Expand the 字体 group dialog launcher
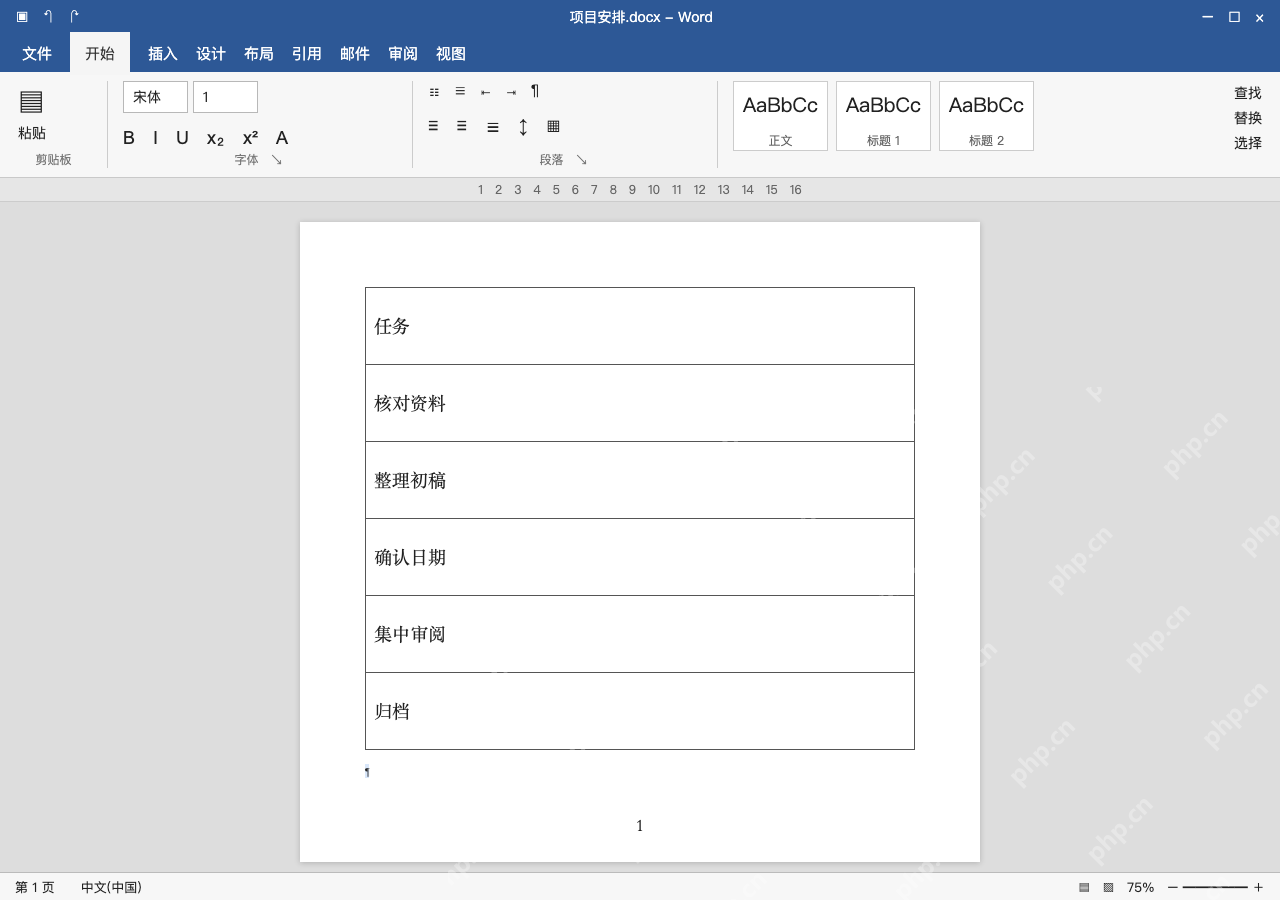 pos(277,160)
